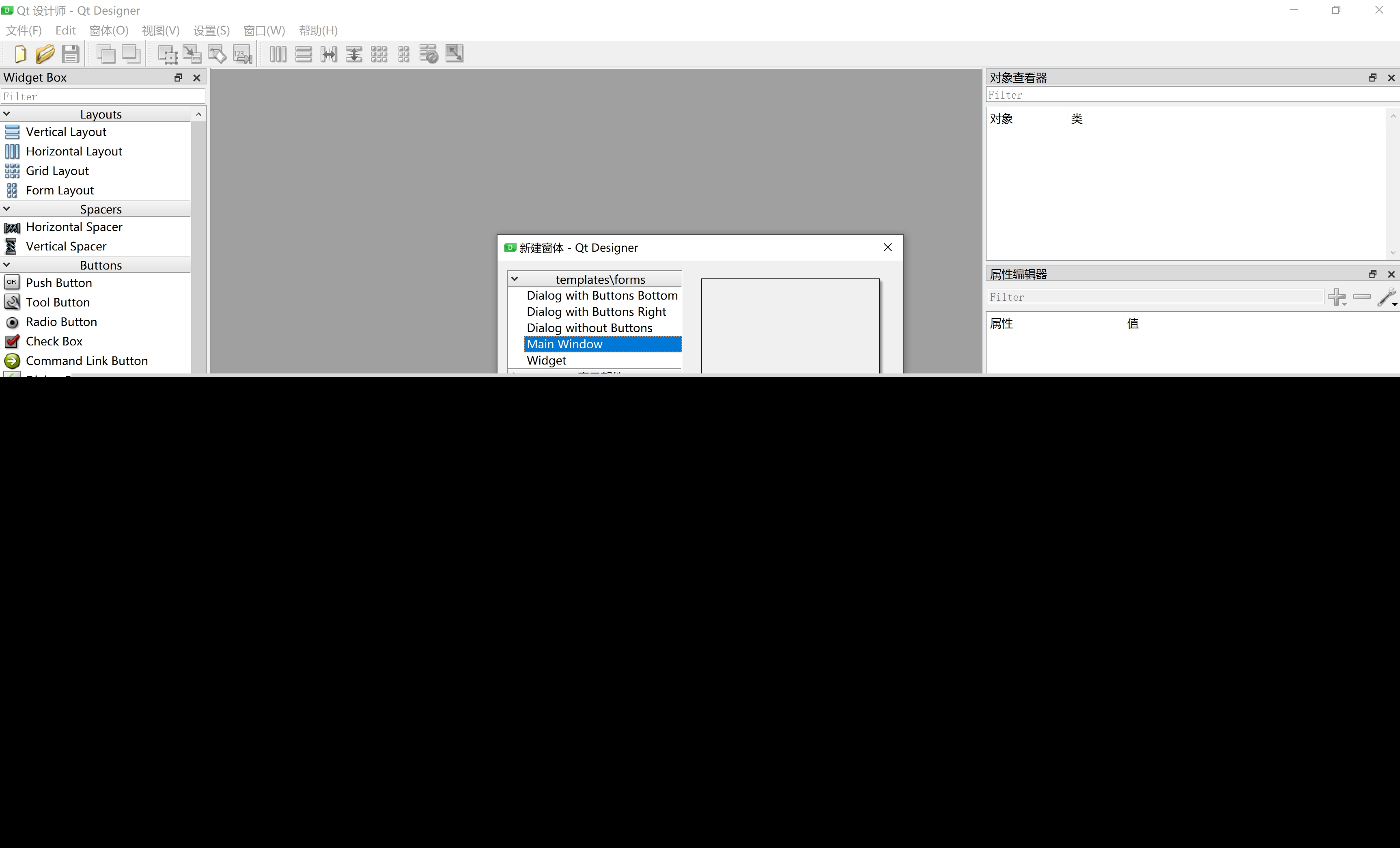Click the Lay Out in Grid icon
Screen dimensions: 1400x848
coord(379,54)
